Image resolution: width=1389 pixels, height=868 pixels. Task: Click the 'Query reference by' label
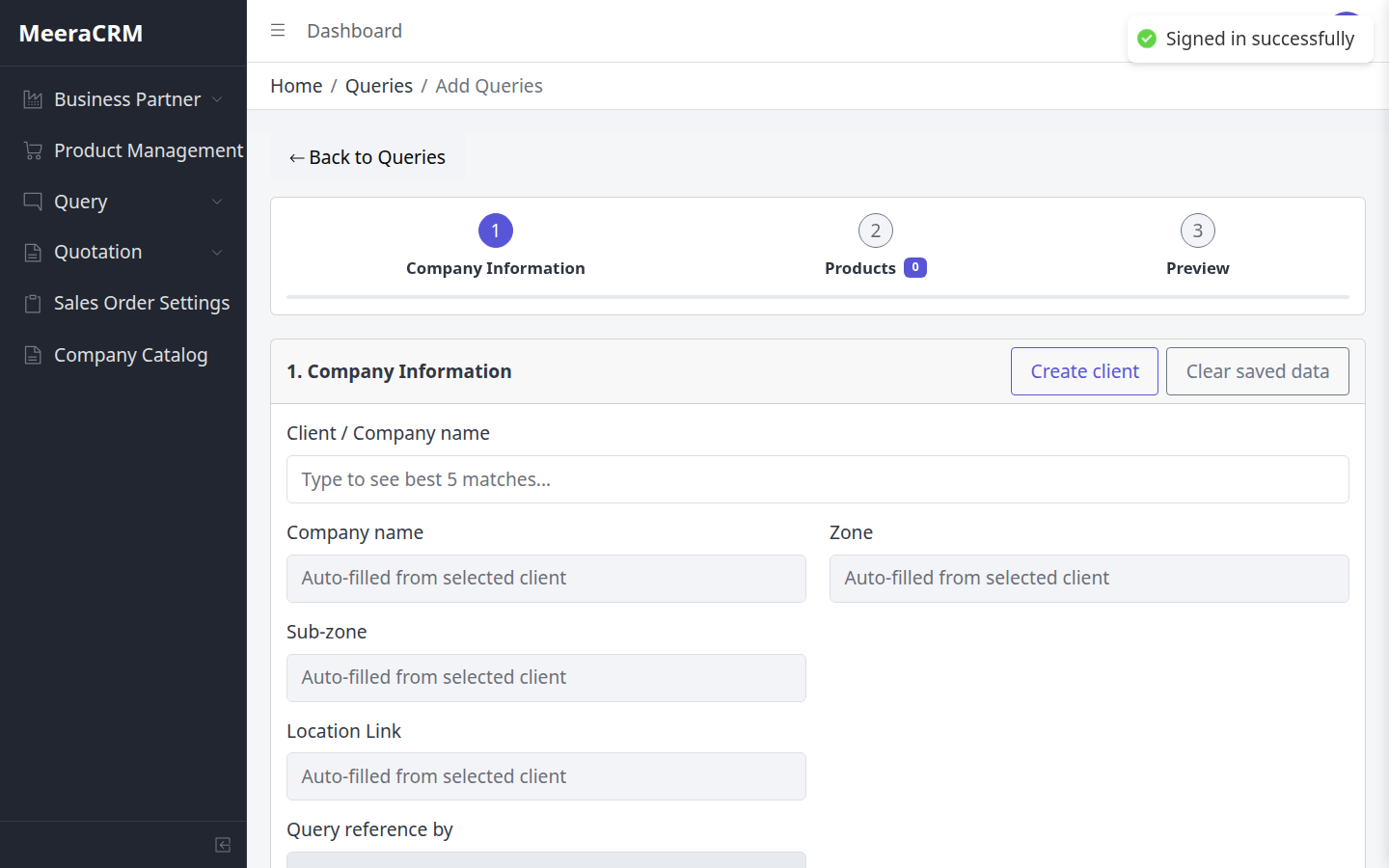(x=369, y=829)
